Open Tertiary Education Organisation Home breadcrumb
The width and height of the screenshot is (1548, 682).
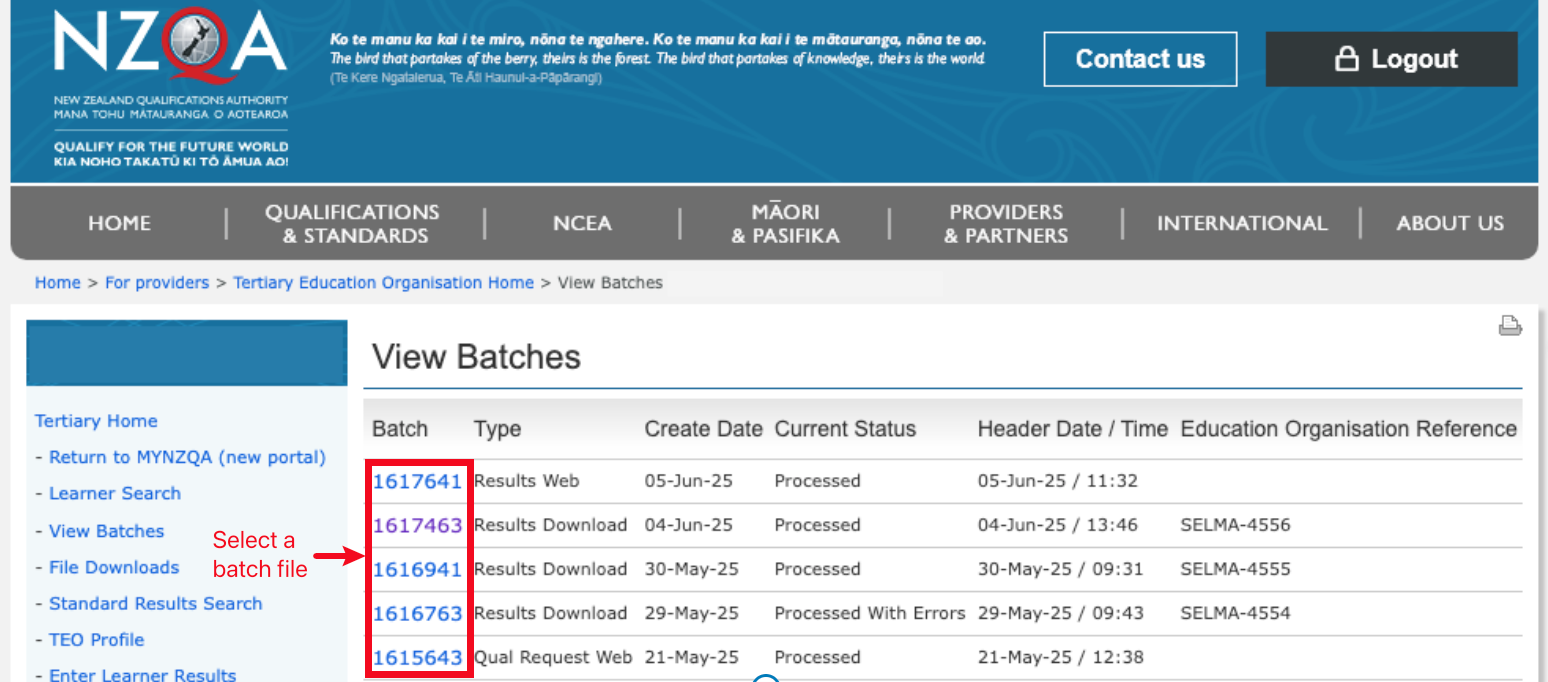(x=383, y=283)
